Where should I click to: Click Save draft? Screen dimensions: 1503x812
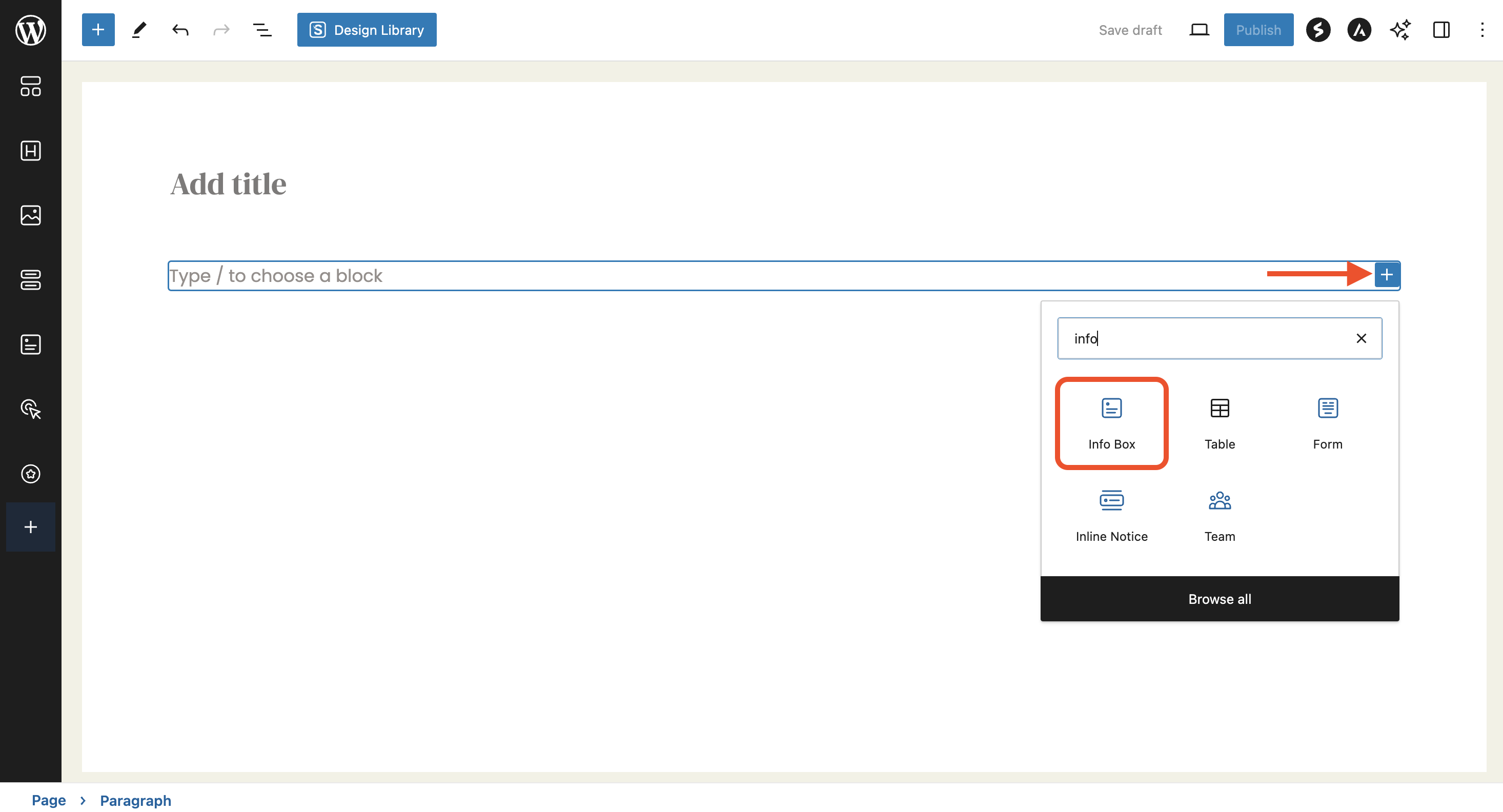[x=1130, y=30]
